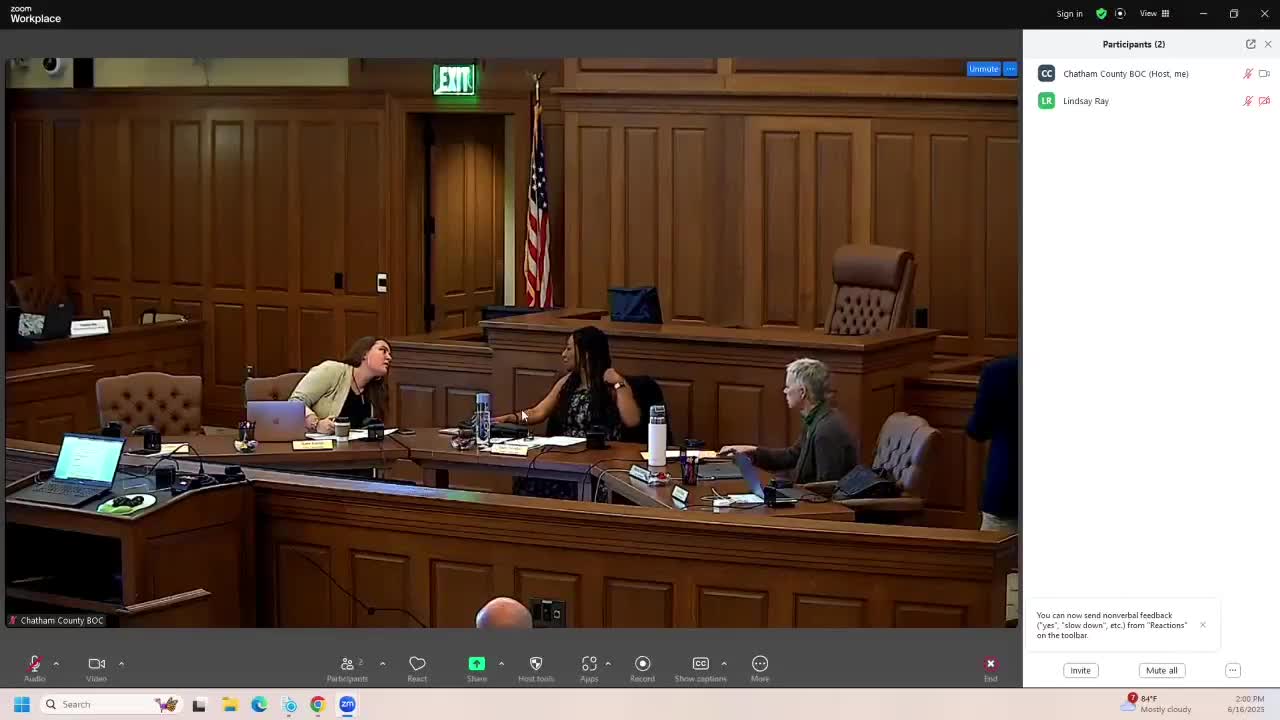Toggle Chatham County BOC's camera icon
The width and height of the screenshot is (1280, 720).
click(x=1264, y=74)
